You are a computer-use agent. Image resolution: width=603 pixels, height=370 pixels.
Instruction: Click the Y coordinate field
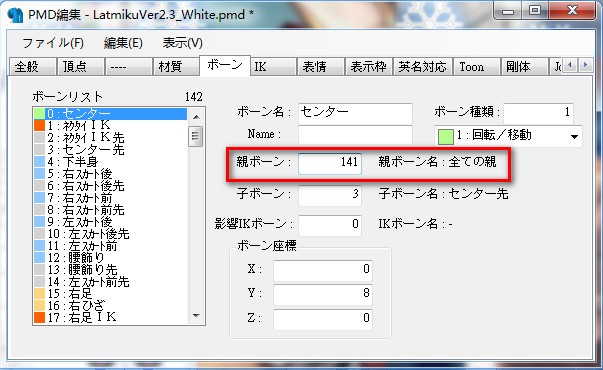(323, 294)
